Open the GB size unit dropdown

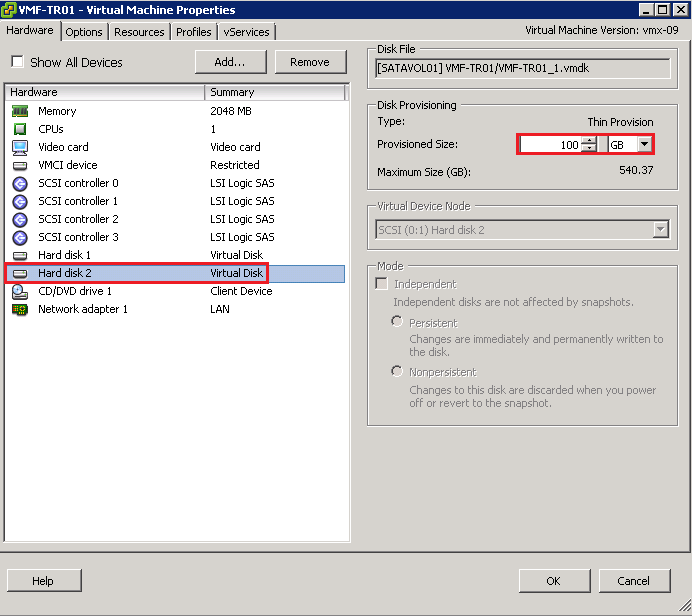(643, 144)
